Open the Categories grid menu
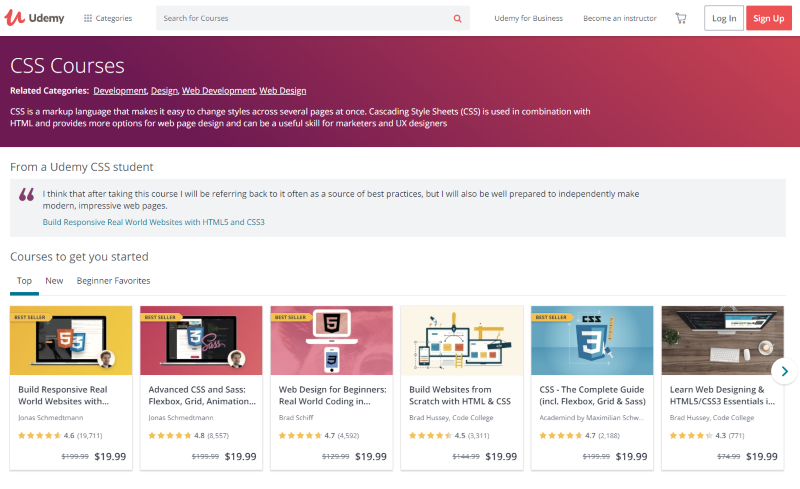Viewport: 800px width, 489px height. click(108, 18)
